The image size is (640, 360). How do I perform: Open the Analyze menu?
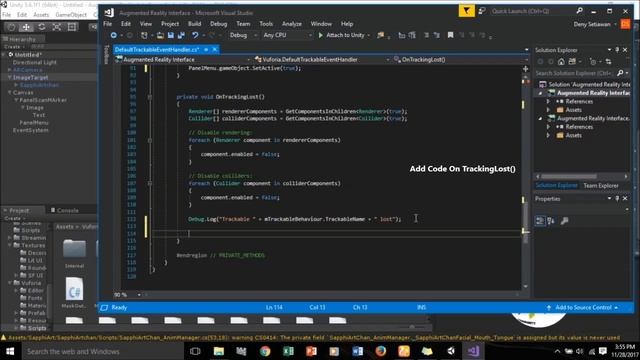point(291,24)
